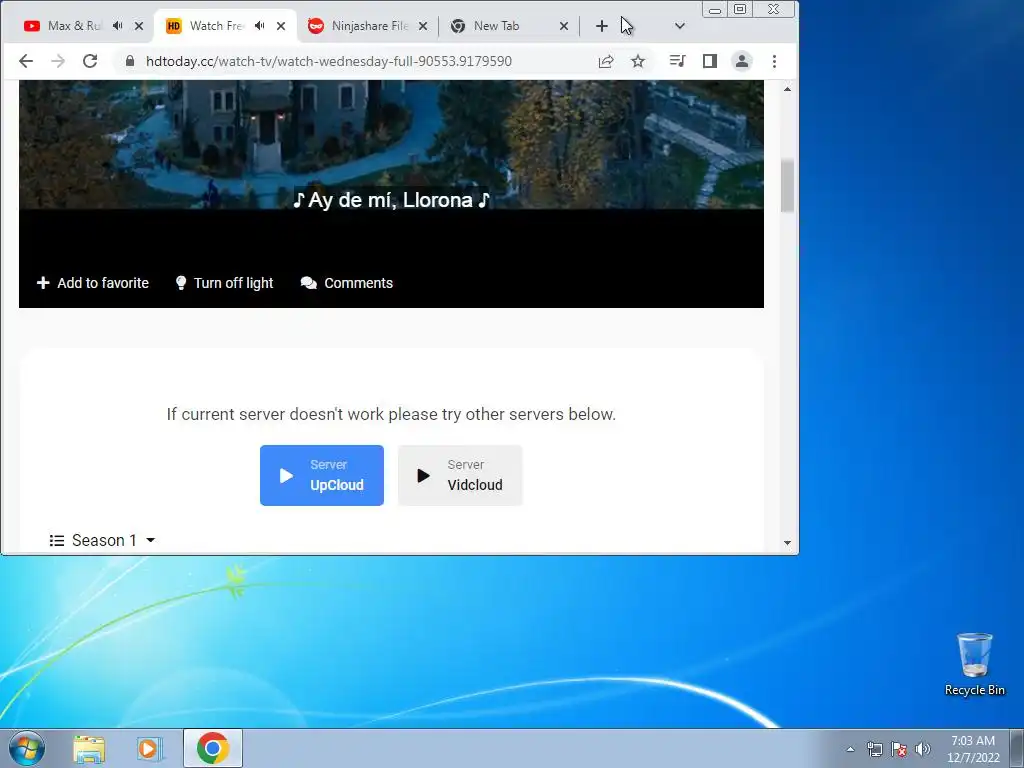Close the YouTube Max & Ruby tab
The height and width of the screenshot is (768, 1024).
click(138, 26)
